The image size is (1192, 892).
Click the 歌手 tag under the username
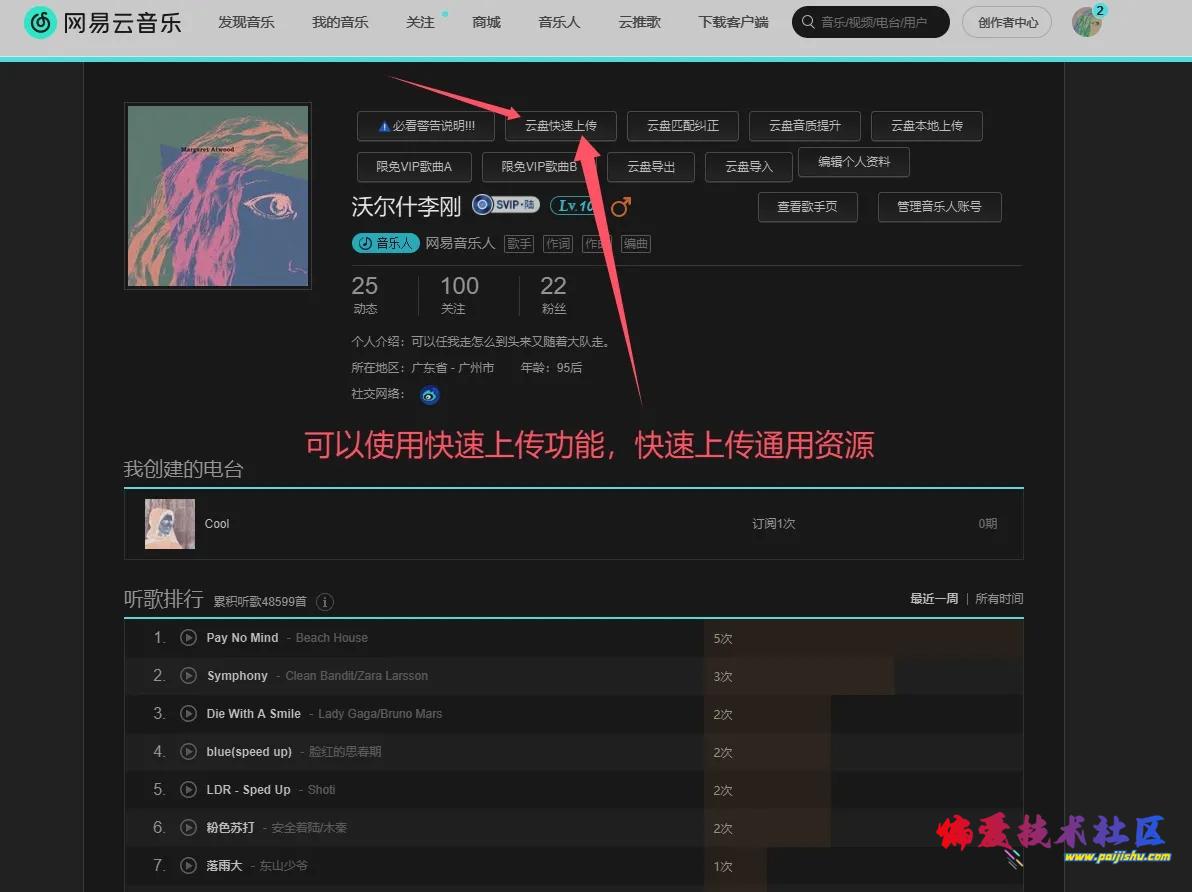pos(519,243)
